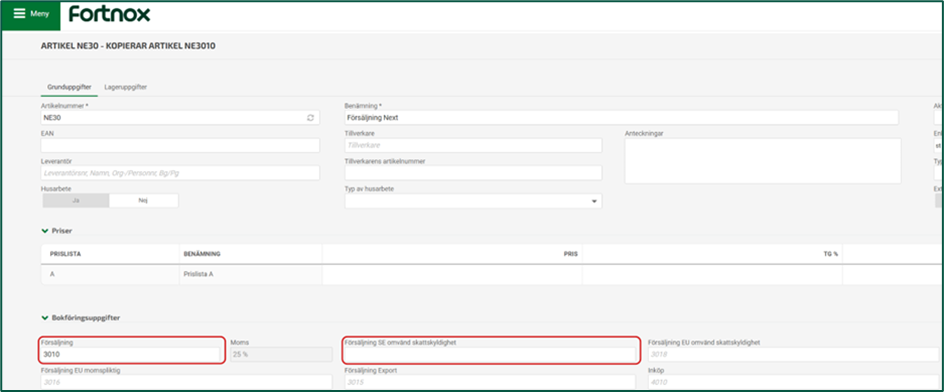Click the Försäljning Export field

click(x=490, y=382)
